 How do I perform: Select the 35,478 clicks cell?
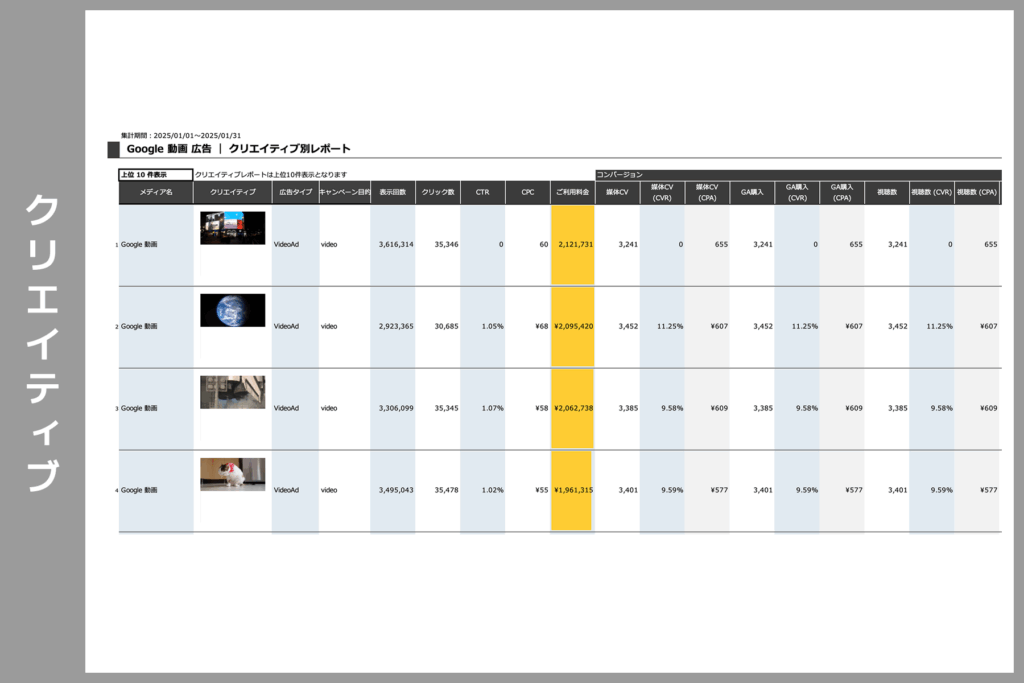[440, 490]
